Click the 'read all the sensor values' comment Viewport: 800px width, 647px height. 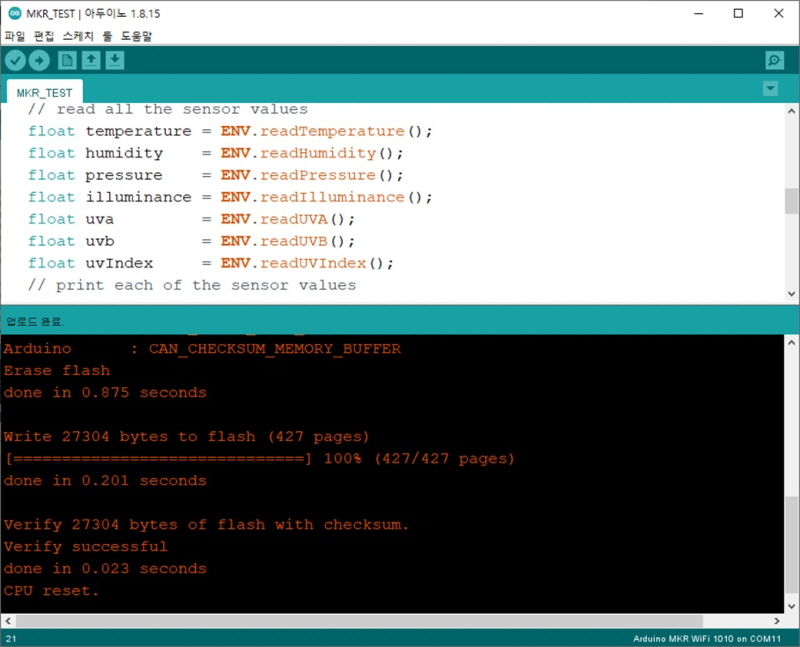pyautogui.click(x=168, y=109)
